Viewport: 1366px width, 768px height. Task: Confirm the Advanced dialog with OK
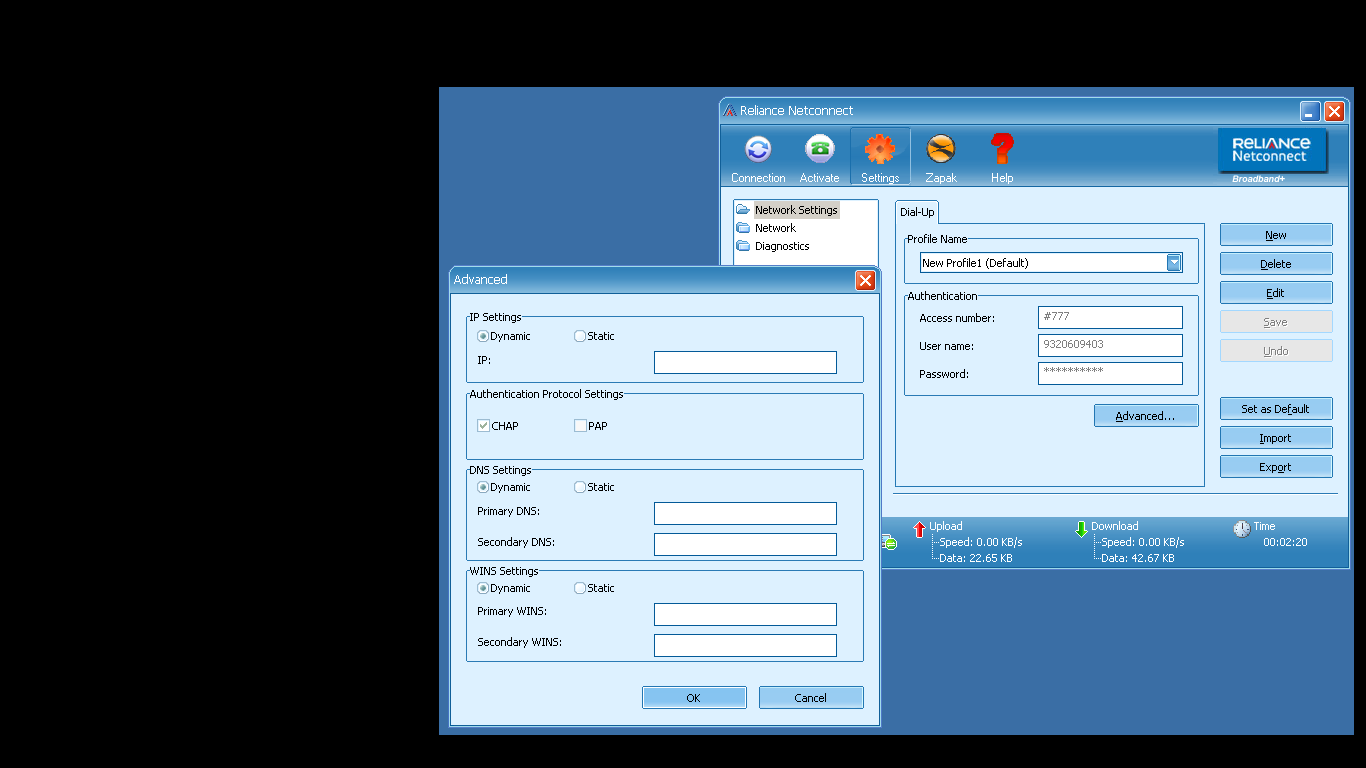tap(694, 698)
